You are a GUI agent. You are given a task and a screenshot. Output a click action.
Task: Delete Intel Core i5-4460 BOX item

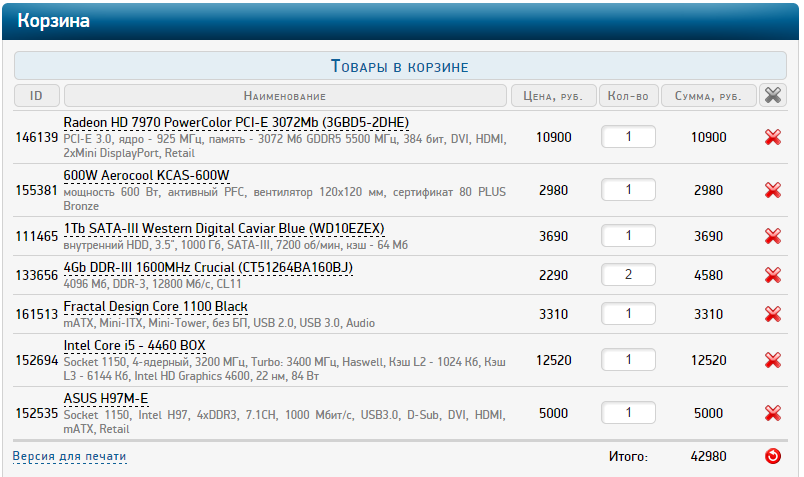click(x=772, y=360)
